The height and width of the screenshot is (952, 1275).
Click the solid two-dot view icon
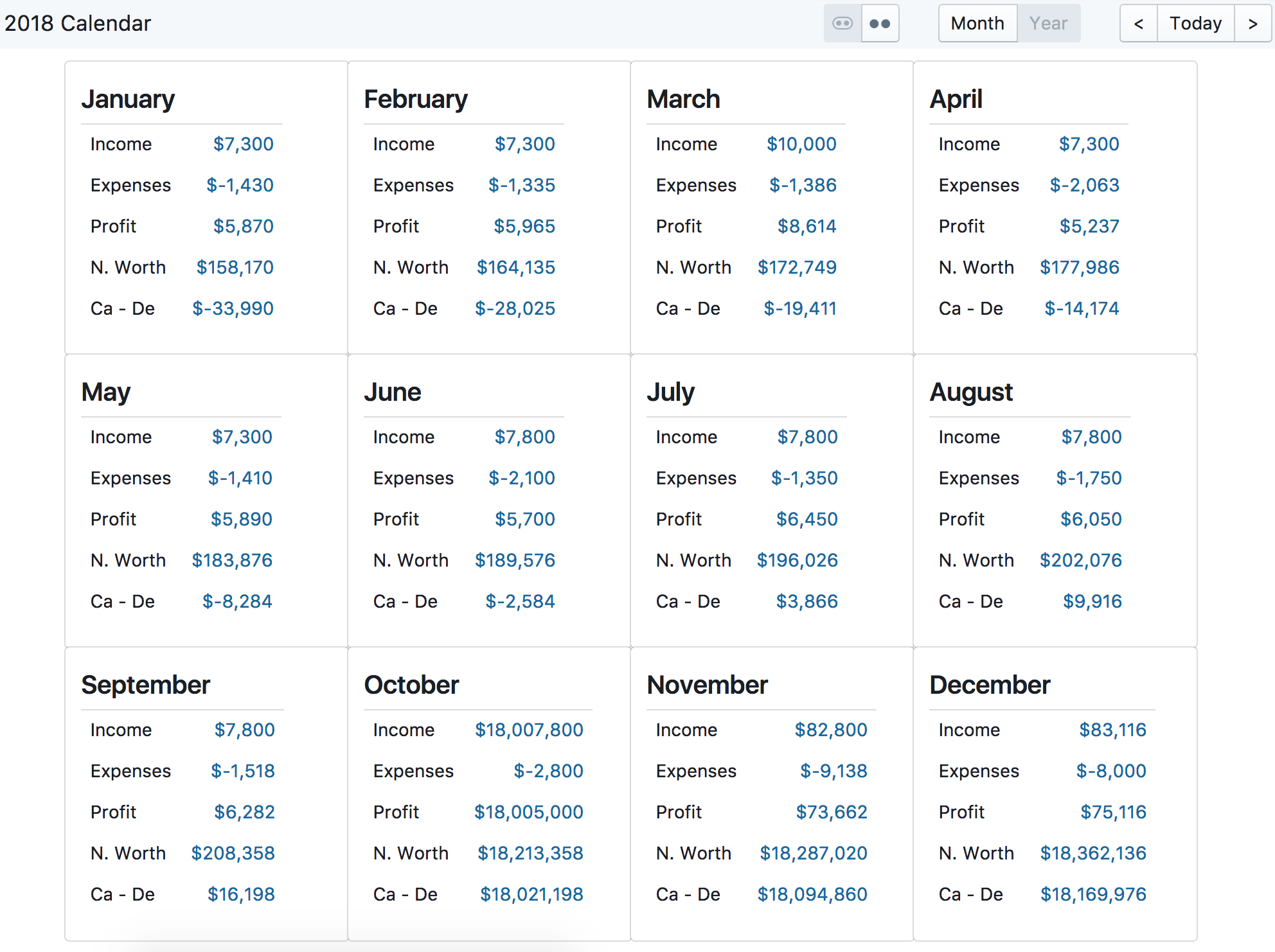[879, 24]
